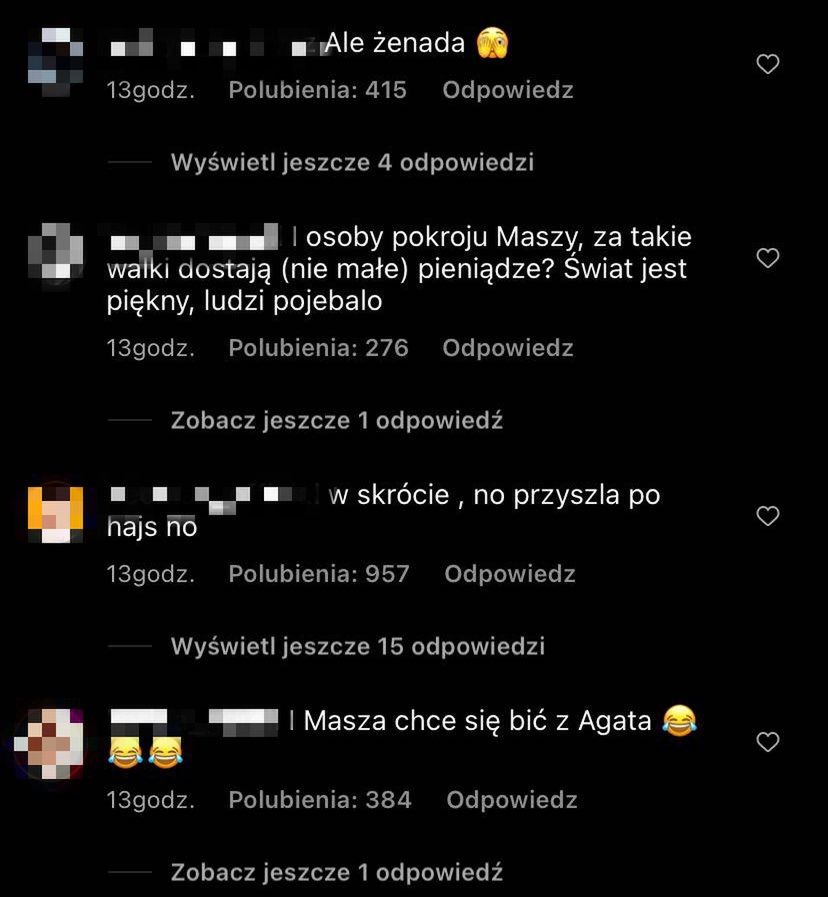Open profile picture of first commenter
828x897 pixels.
pyautogui.click(x=56, y=62)
